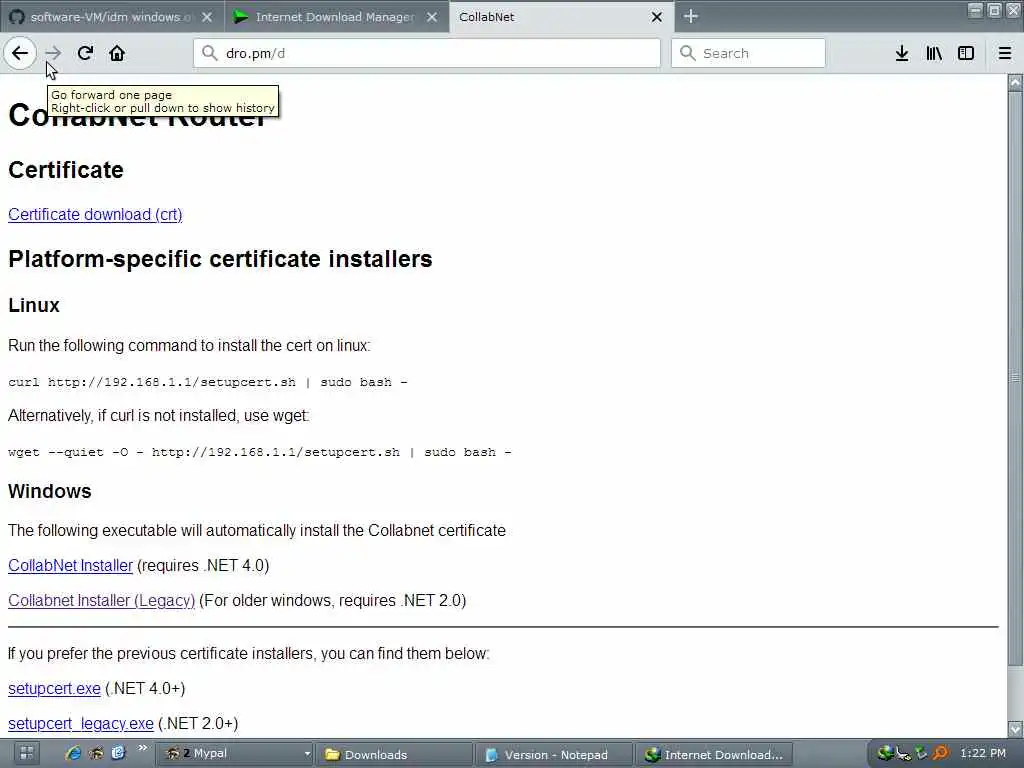
Task: Click the network connection tray icon
Action: [903, 754]
